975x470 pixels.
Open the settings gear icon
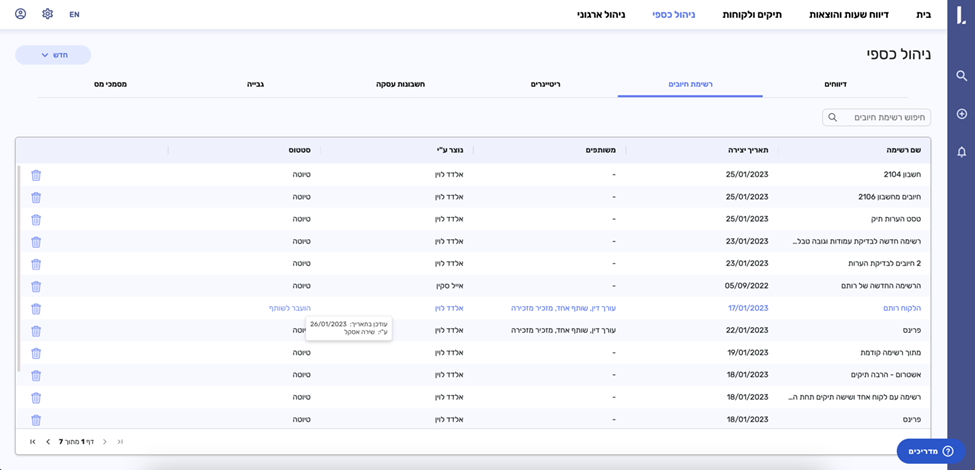pos(47,14)
